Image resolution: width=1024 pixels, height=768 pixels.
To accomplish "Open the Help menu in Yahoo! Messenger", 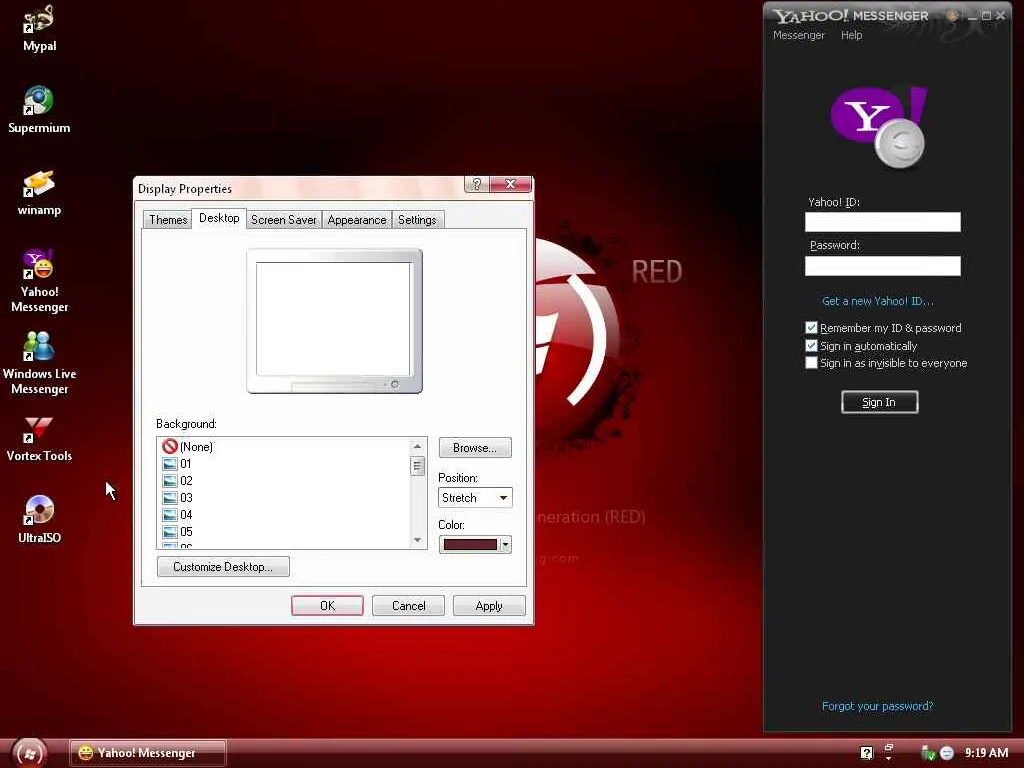I will click(x=852, y=35).
